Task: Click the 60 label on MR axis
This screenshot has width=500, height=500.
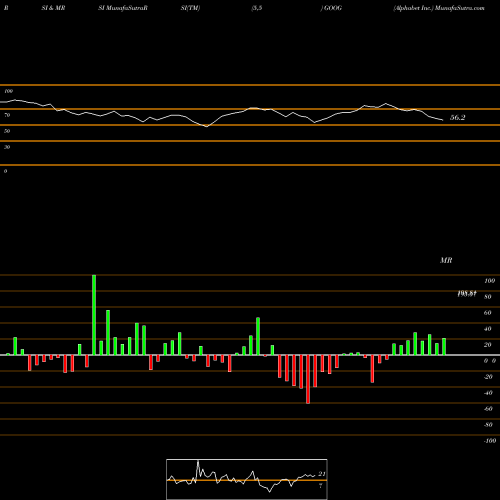Action: tap(488, 313)
